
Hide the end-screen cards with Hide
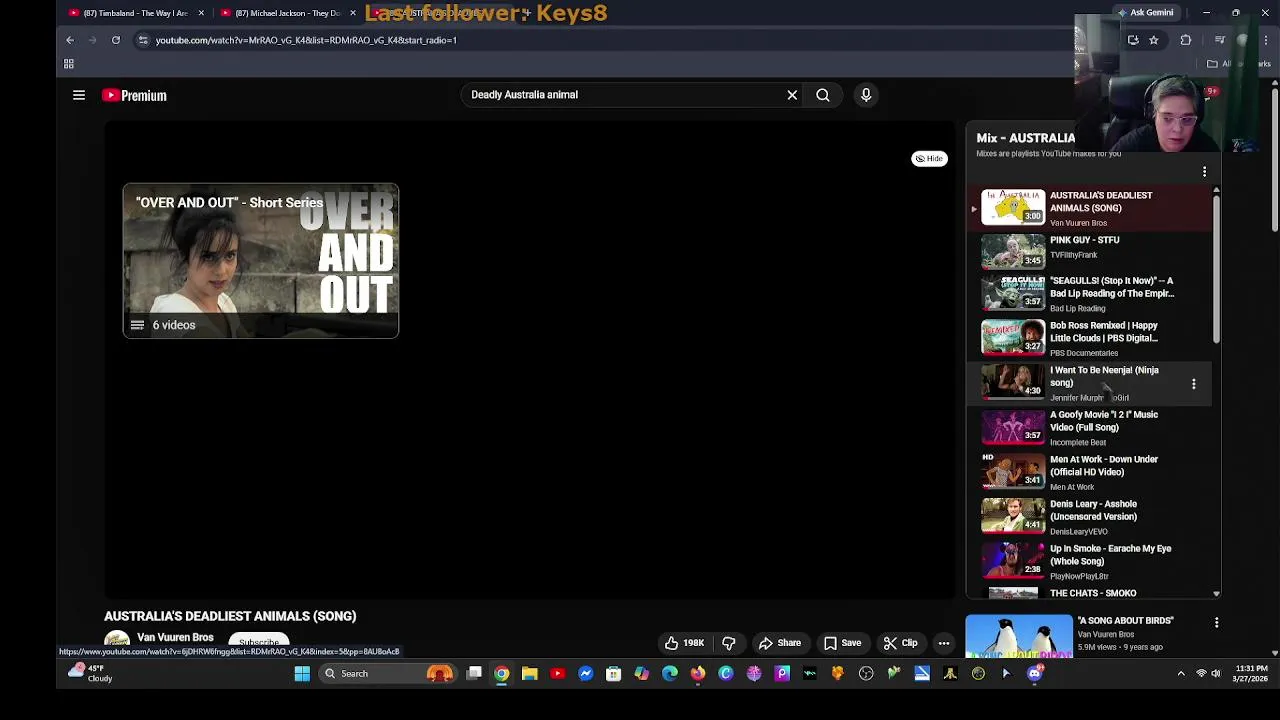929,158
